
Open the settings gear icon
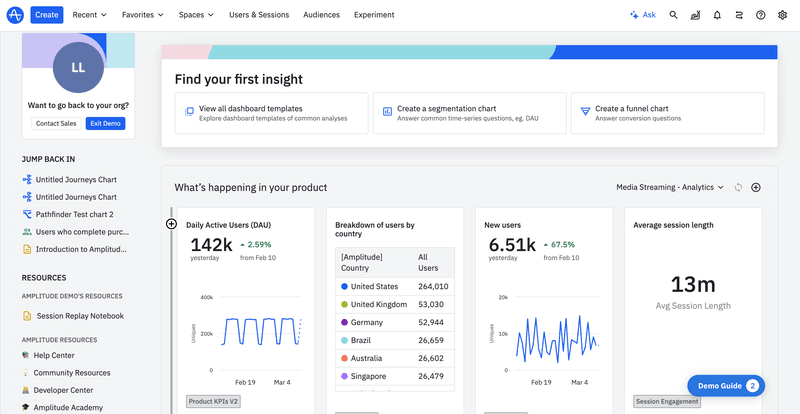(x=783, y=15)
